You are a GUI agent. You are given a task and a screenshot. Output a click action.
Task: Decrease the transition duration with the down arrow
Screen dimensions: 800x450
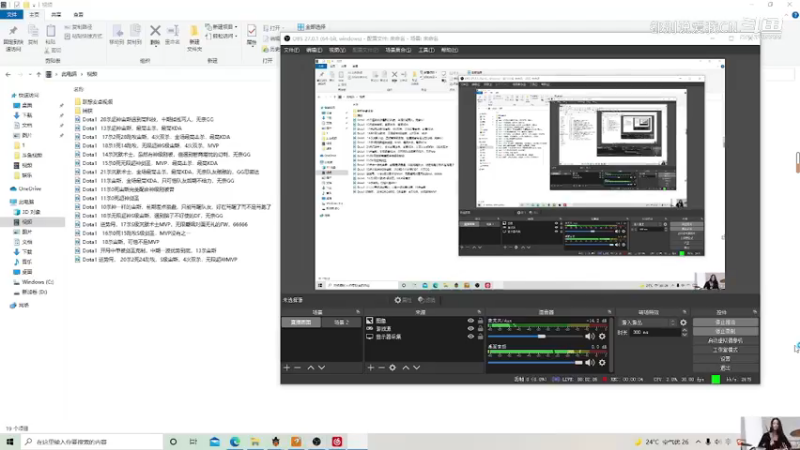coord(684,334)
